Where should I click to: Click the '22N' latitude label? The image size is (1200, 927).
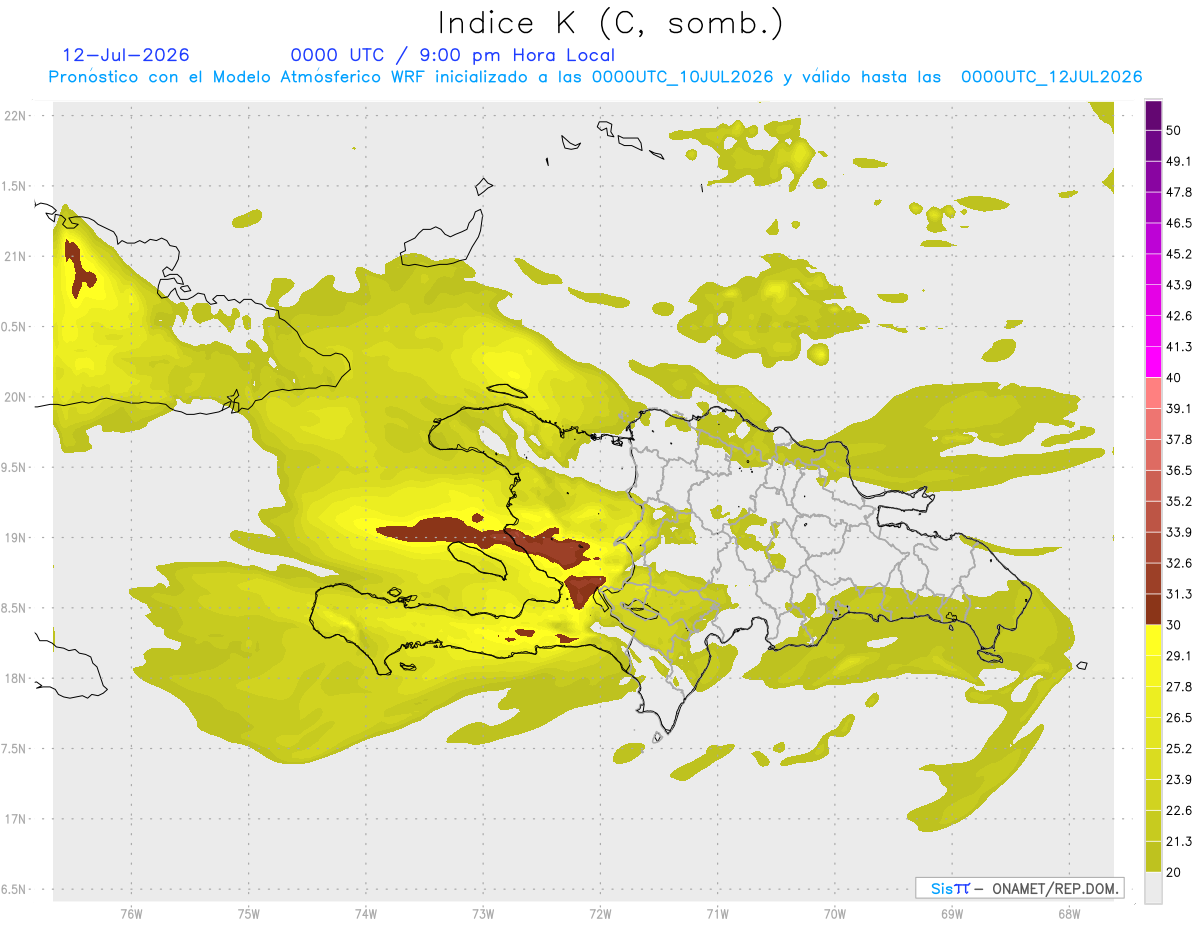pyautogui.click(x=16, y=116)
